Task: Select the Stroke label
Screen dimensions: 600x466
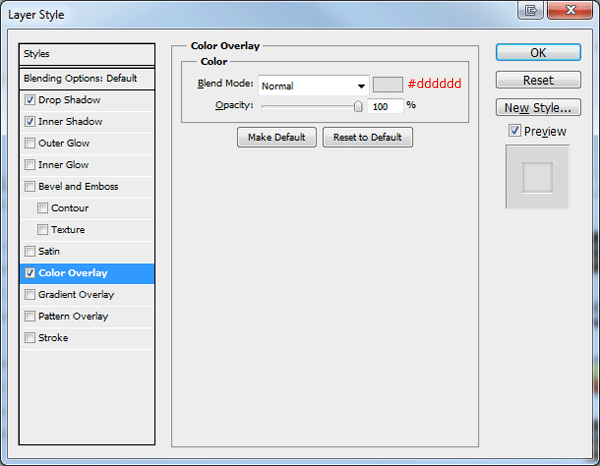Action: 53,338
